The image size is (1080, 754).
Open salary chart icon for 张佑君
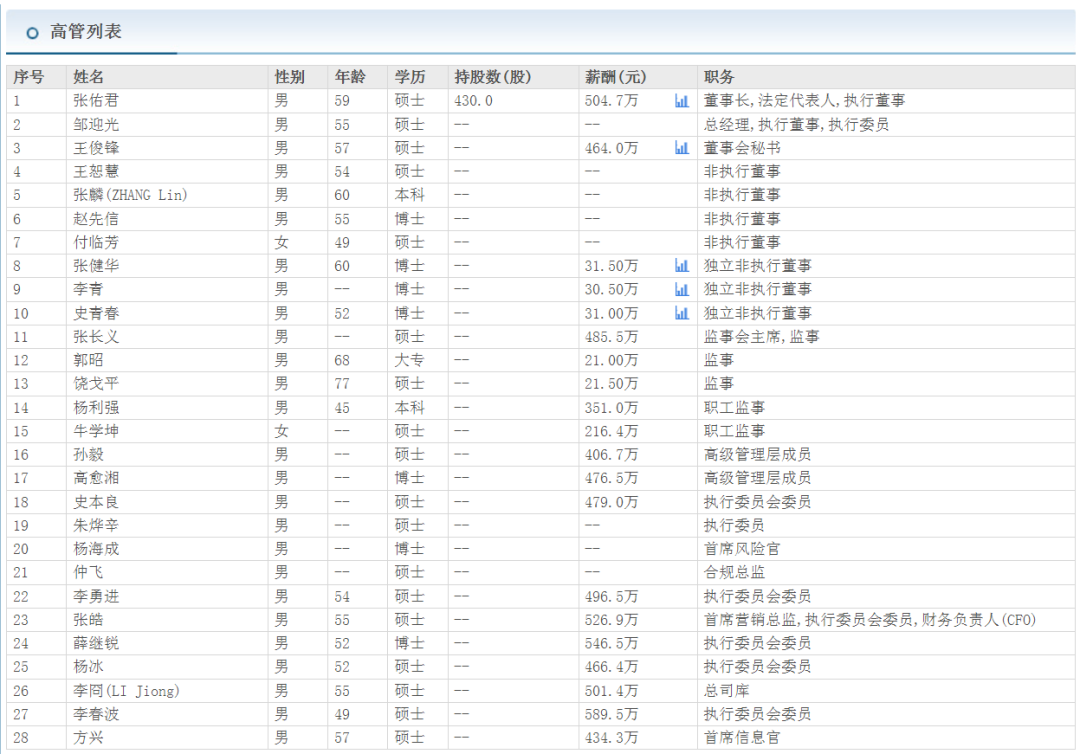pos(681,101)
